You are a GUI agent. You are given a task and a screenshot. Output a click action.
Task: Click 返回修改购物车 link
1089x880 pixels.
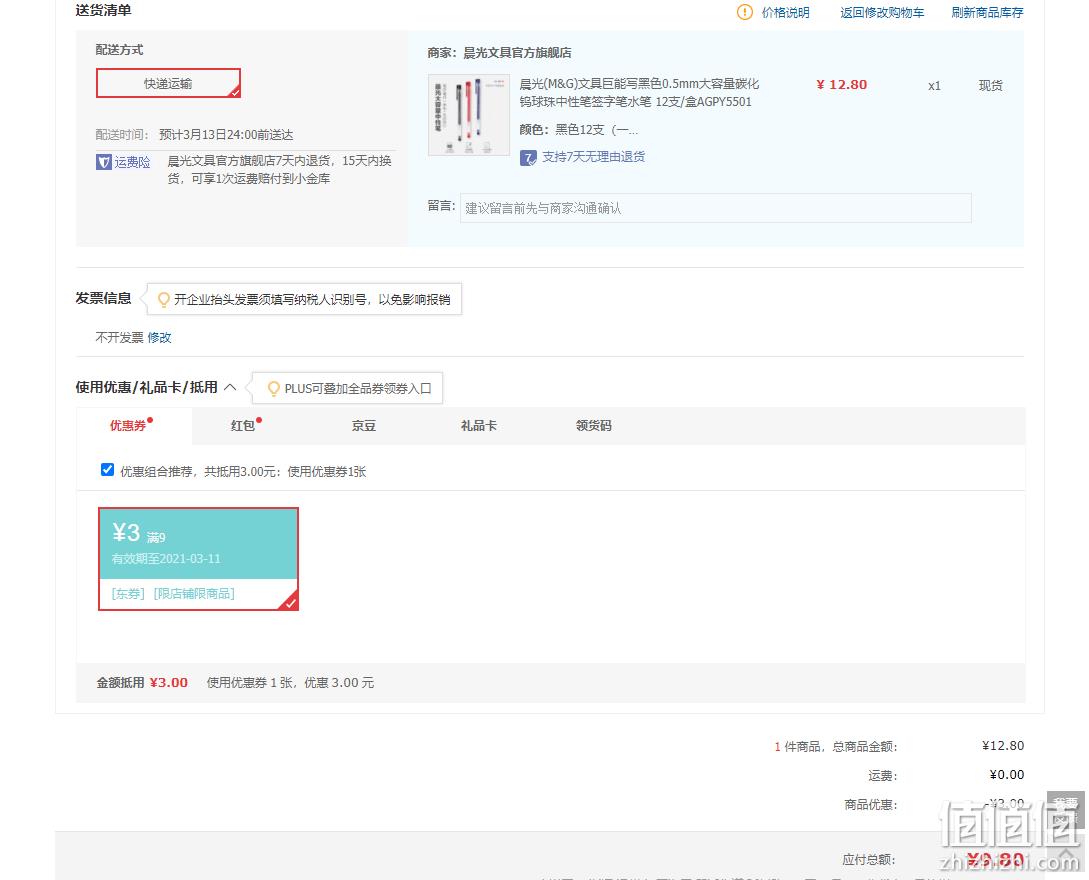point(882,13)
